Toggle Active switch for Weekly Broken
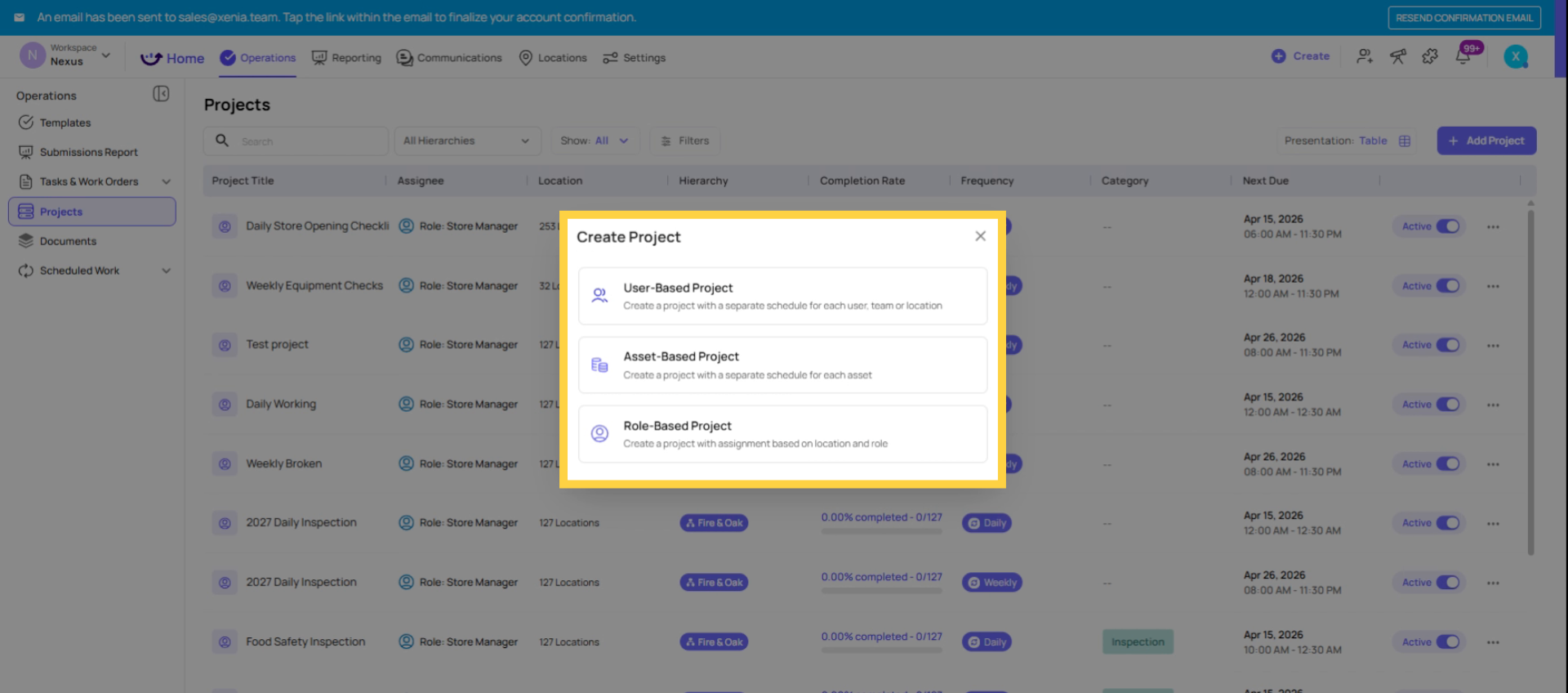The image size is (1568, 693). coord(1448,464)
